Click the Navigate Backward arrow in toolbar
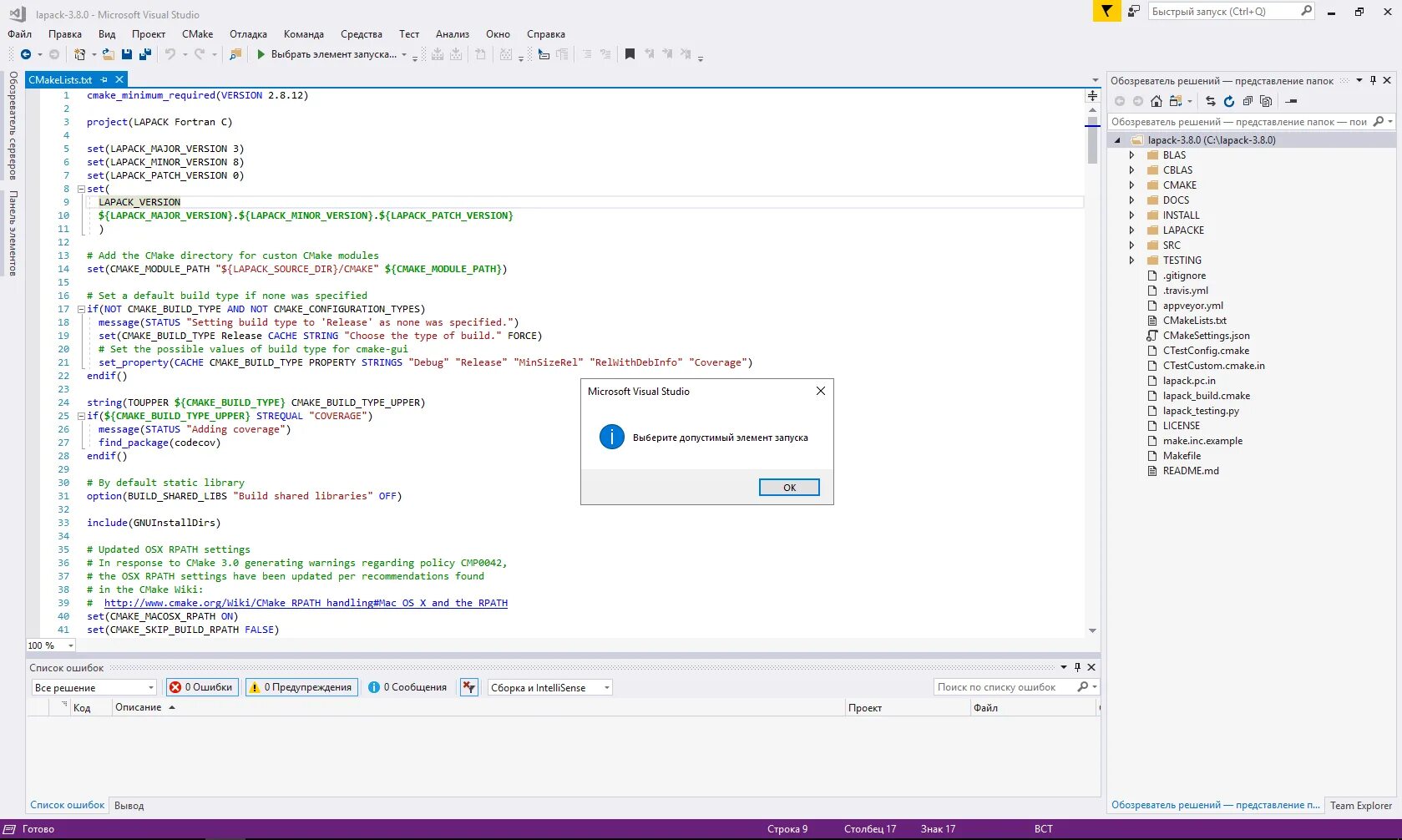The height and width of the screenshot is (840, 1402). (x=26, y=54)
